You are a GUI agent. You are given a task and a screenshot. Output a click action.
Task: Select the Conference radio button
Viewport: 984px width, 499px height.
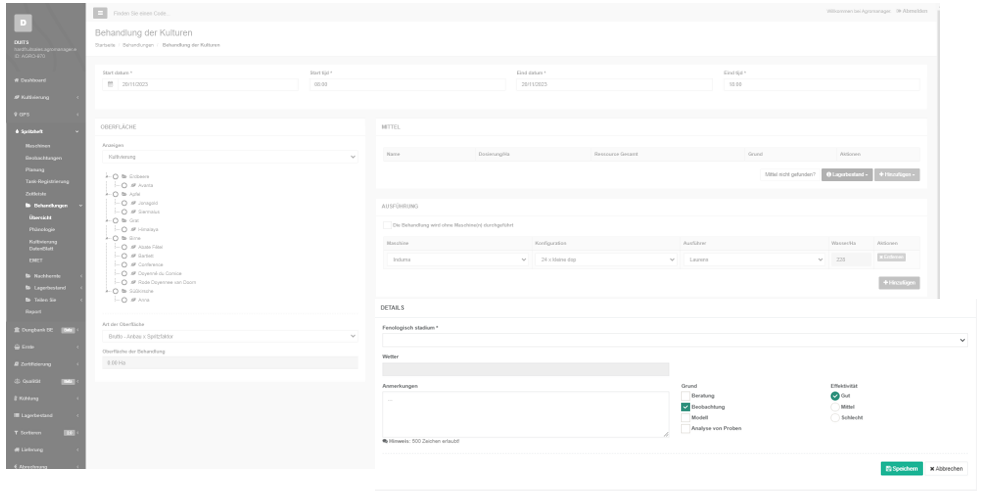click(x=124, y=265)
